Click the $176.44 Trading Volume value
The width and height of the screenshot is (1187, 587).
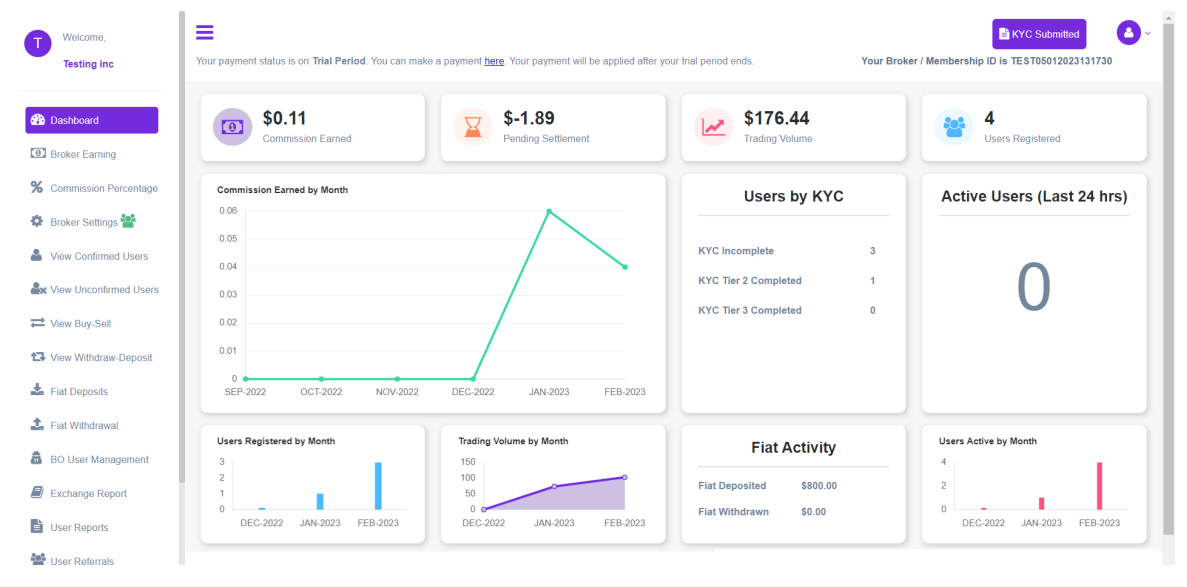pyautogui.click(x=777, y=118)
